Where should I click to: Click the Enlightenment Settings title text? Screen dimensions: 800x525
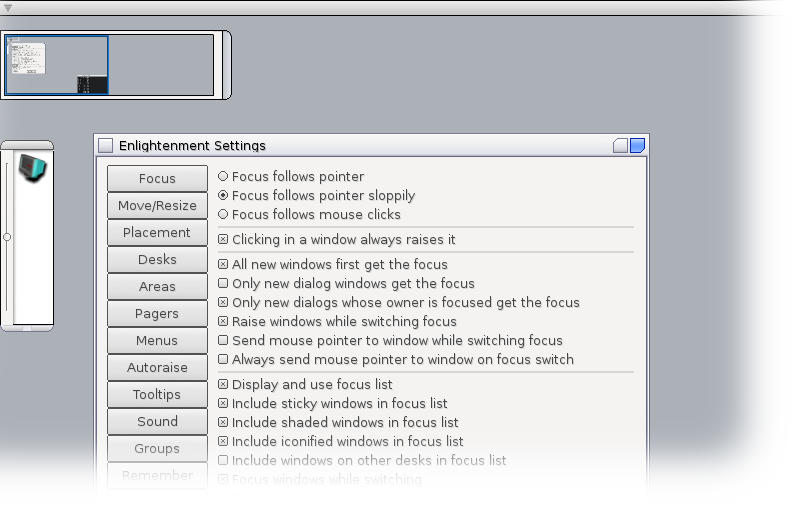click(192, 145)
